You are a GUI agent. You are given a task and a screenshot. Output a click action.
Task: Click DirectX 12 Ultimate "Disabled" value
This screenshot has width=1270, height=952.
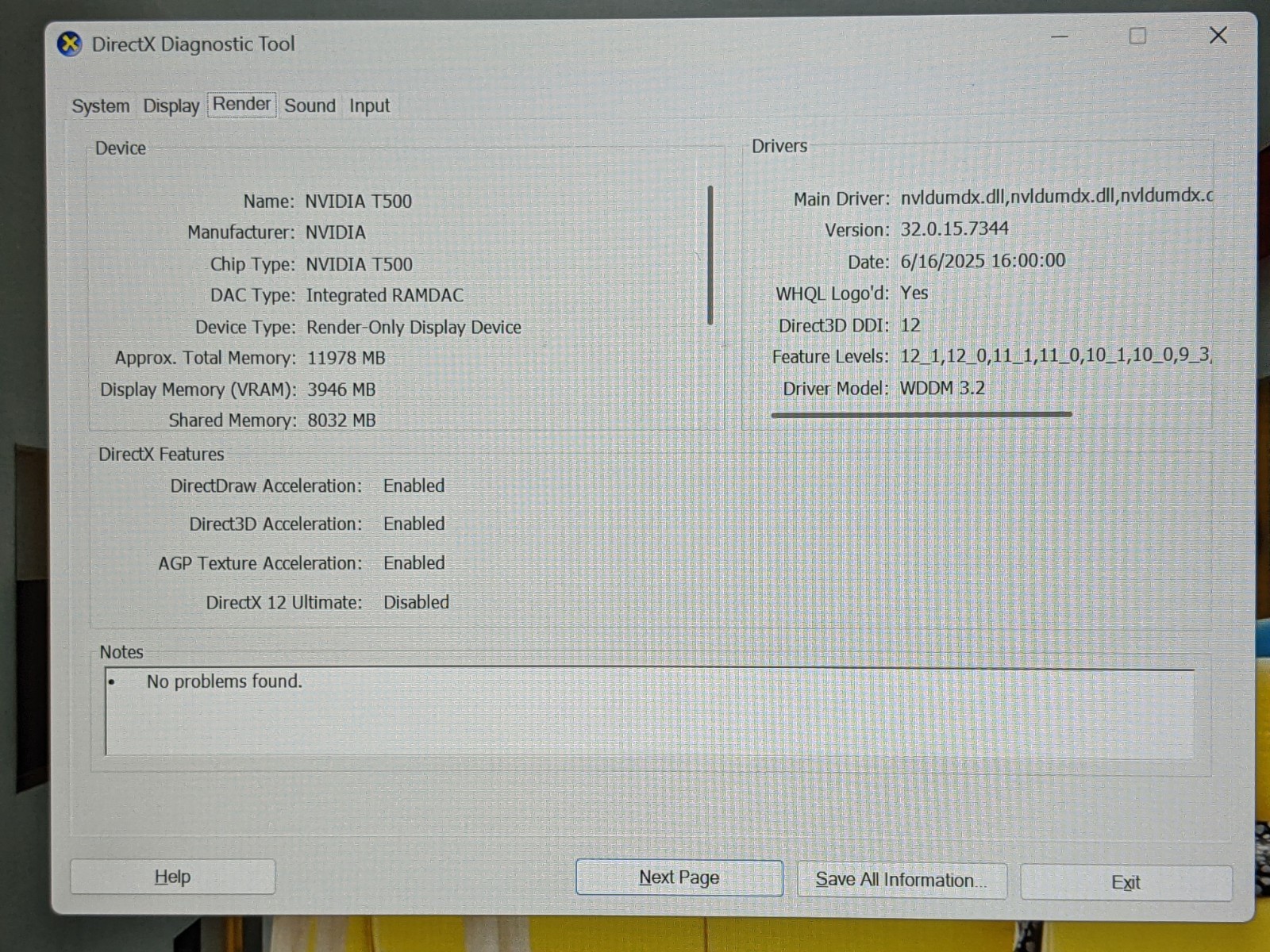416,602
